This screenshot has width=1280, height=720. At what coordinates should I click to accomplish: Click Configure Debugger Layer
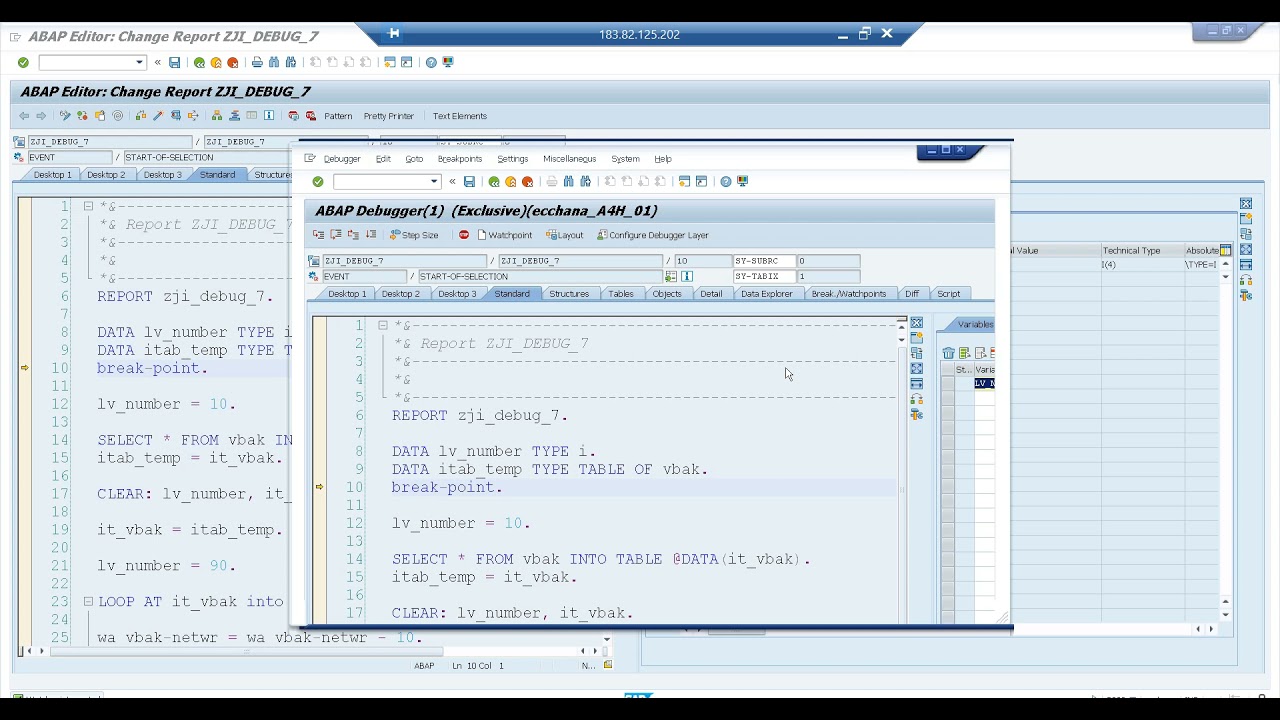[652, 235]
